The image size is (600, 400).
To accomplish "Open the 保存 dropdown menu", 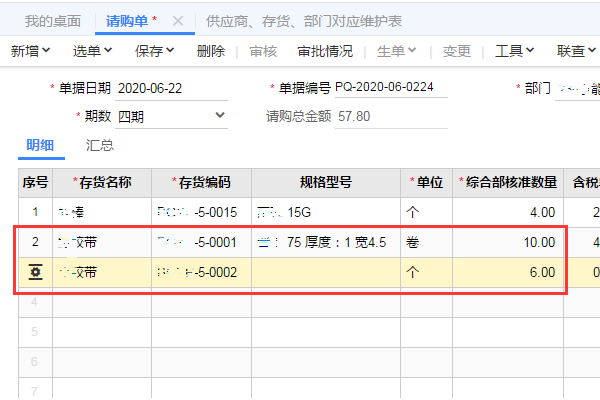I will coord(154,51).
